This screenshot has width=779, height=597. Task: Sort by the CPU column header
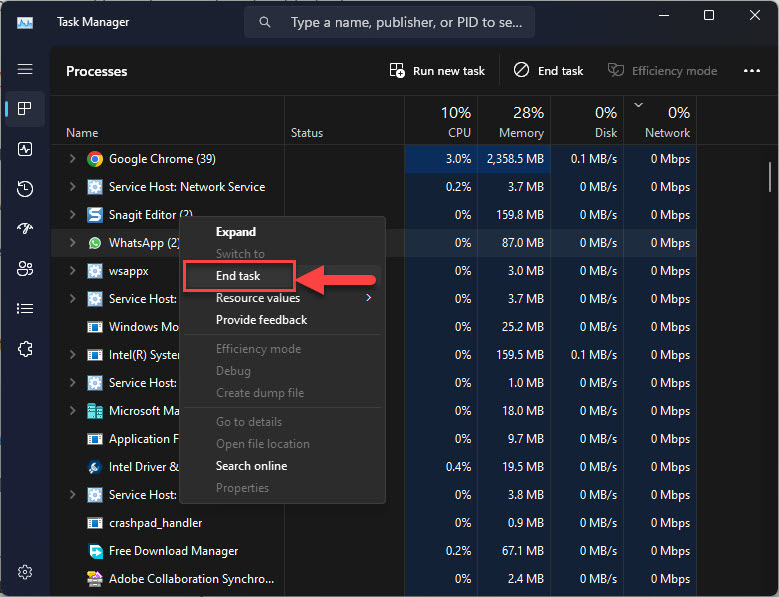441,121
